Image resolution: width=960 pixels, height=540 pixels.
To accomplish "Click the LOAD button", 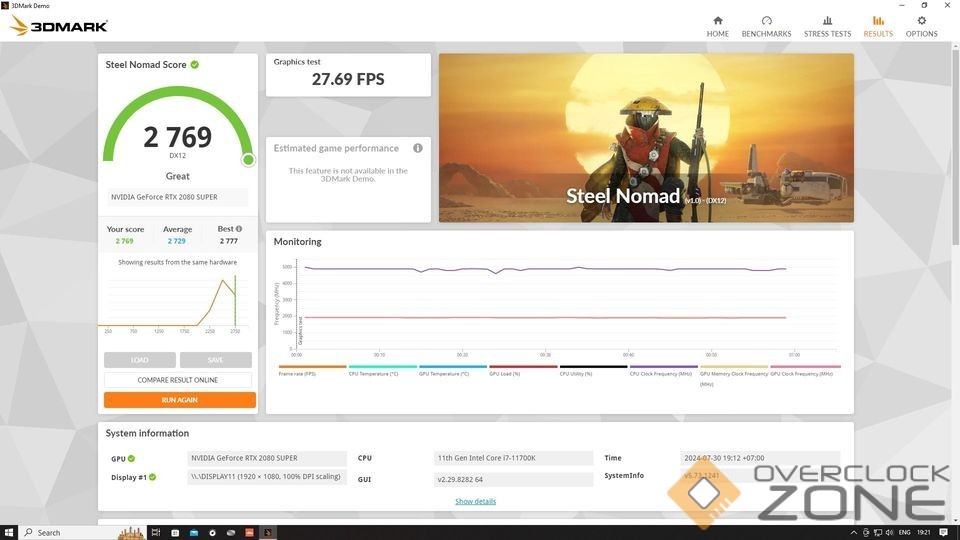I will click(140, 360).
